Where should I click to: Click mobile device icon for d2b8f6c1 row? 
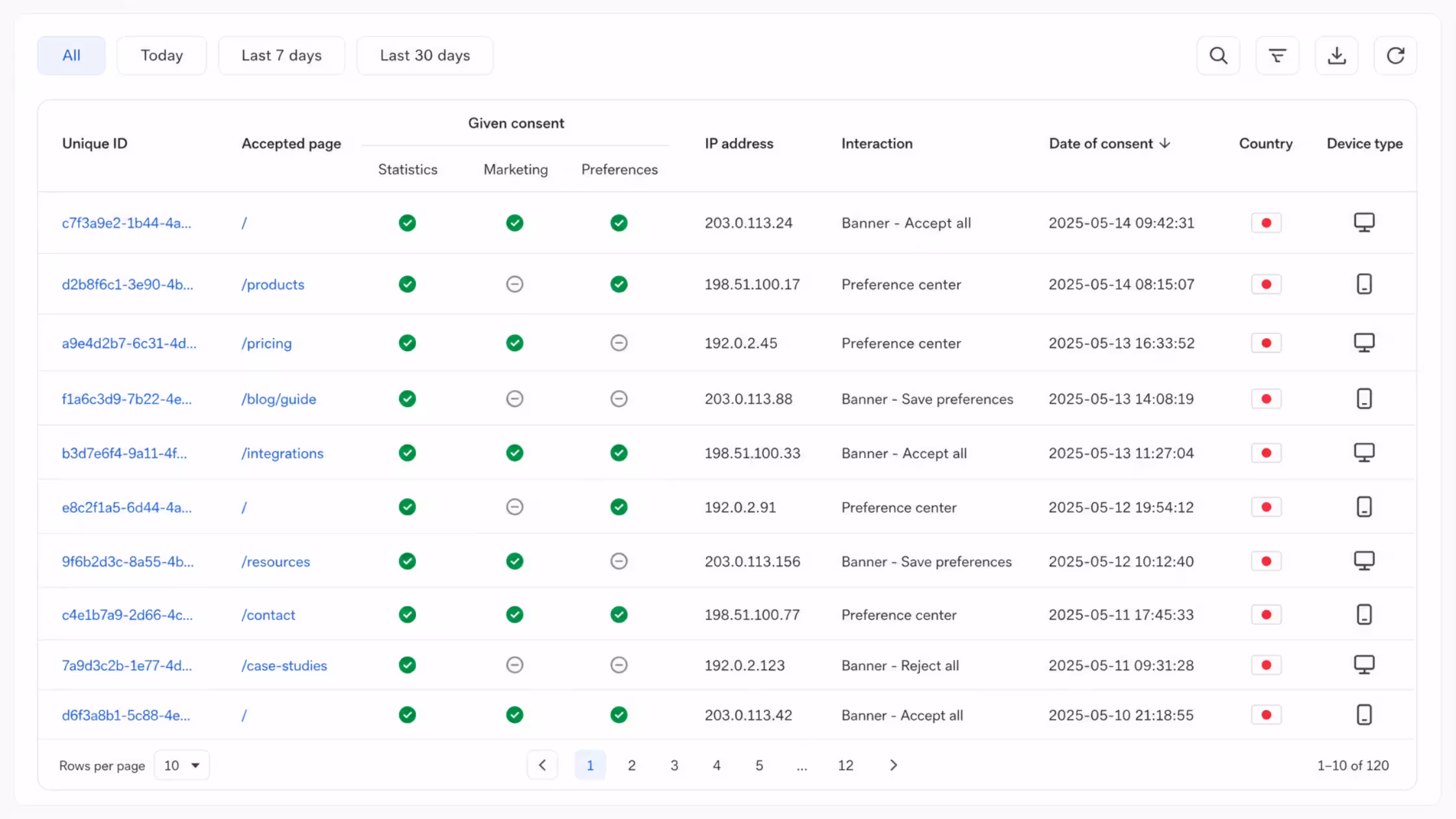[x=1364, y=284]
